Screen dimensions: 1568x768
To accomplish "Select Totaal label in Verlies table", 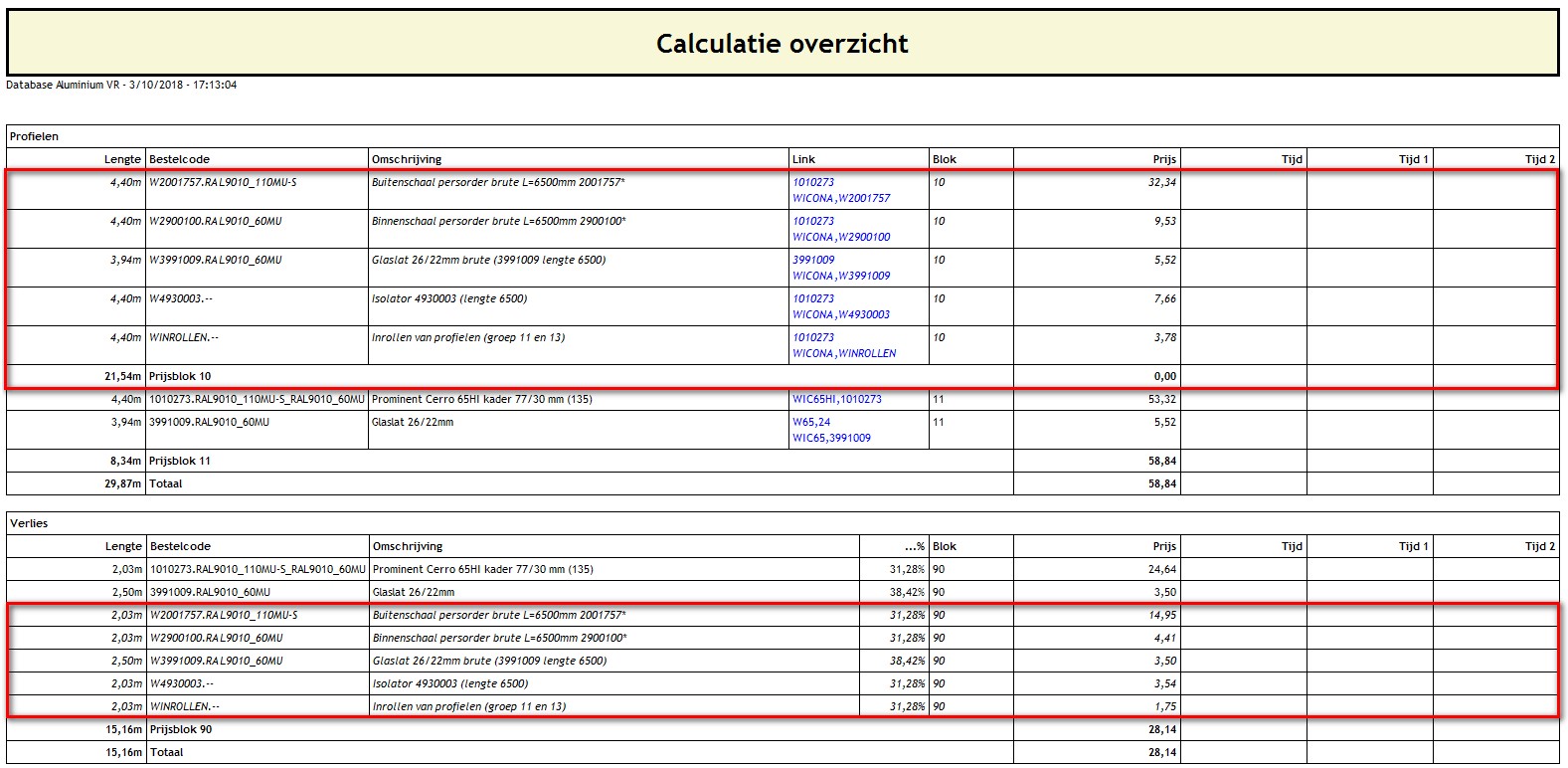I will coord(167,752).
